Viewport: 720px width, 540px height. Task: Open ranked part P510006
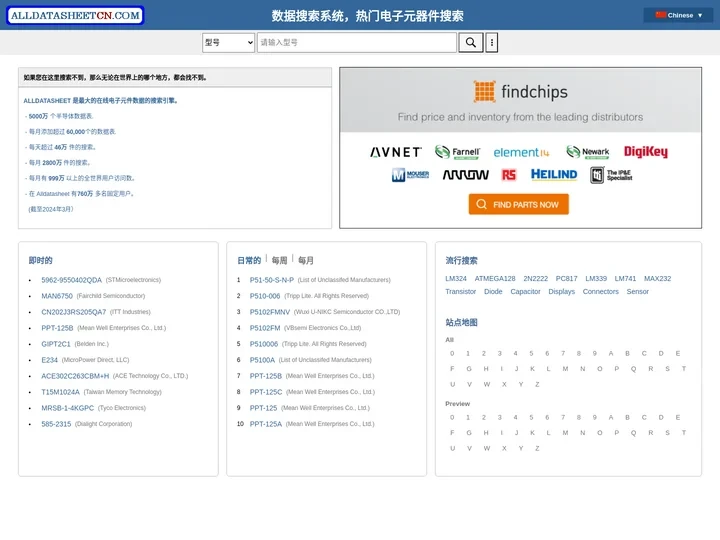pyautogui.click(x=264, y=344)
